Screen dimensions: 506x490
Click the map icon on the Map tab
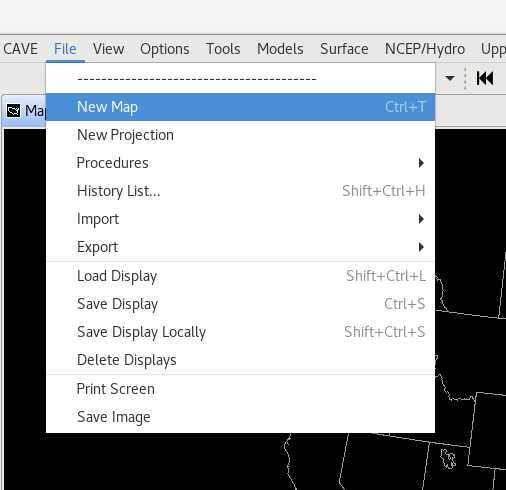[x=14, y=111]
